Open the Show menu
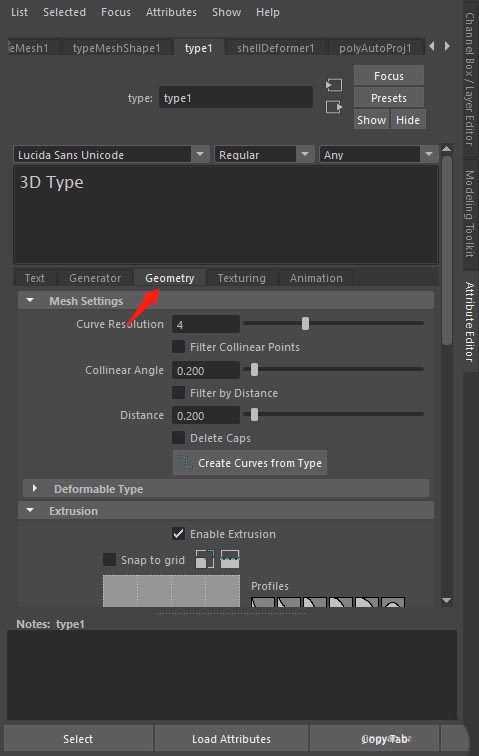 coord(226,12)
